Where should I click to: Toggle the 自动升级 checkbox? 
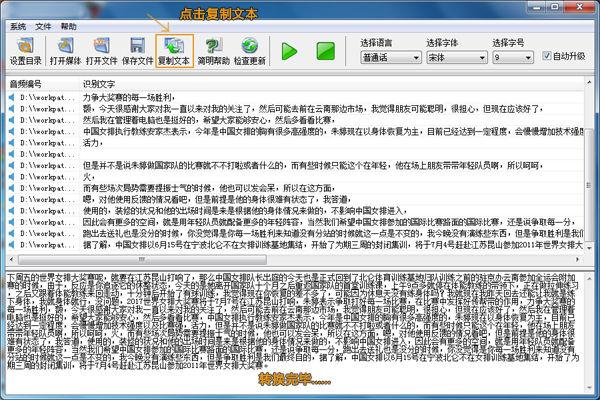pos(546,56)
